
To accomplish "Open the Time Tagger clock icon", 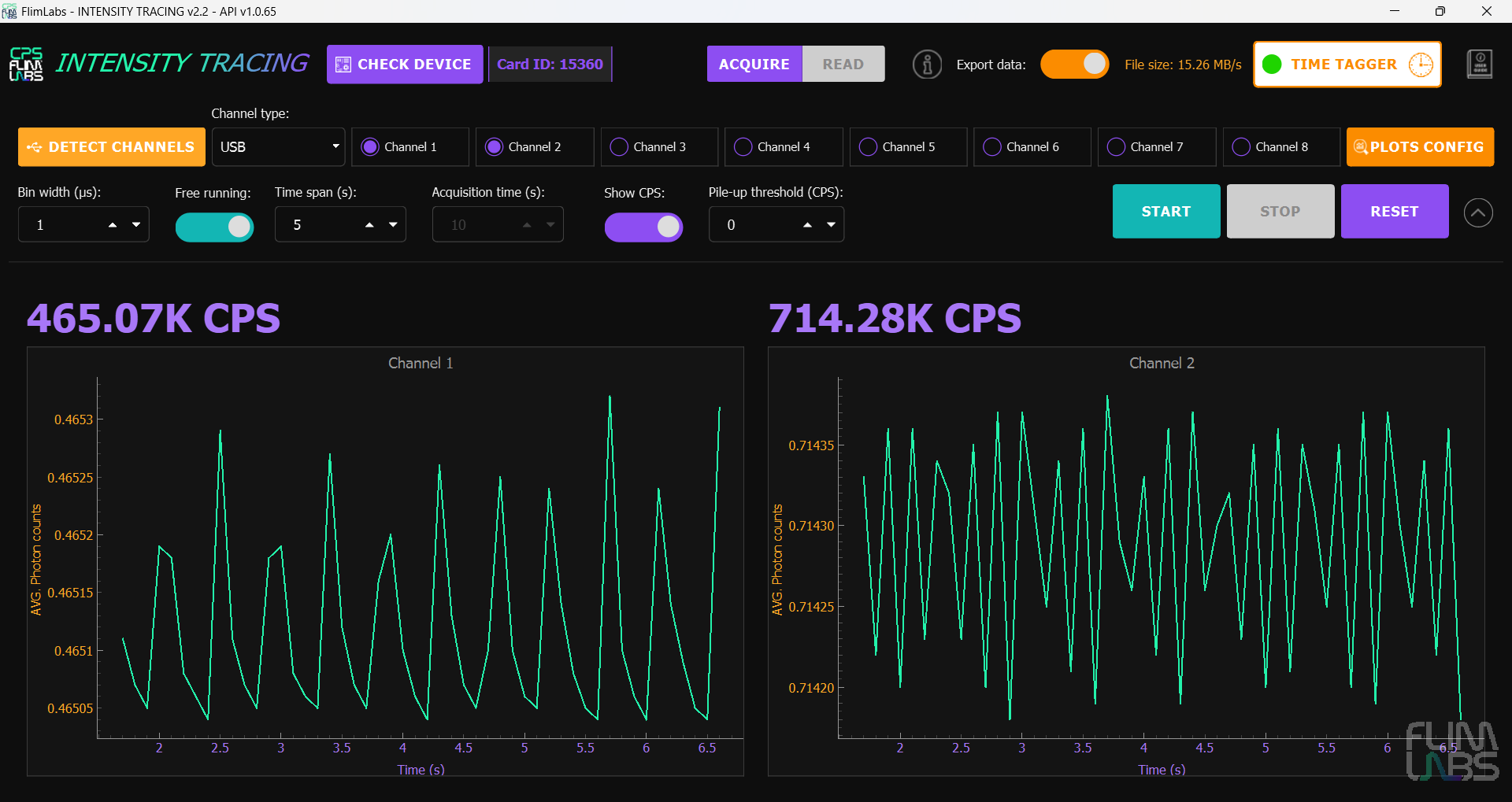I will tap(1421, 65).
